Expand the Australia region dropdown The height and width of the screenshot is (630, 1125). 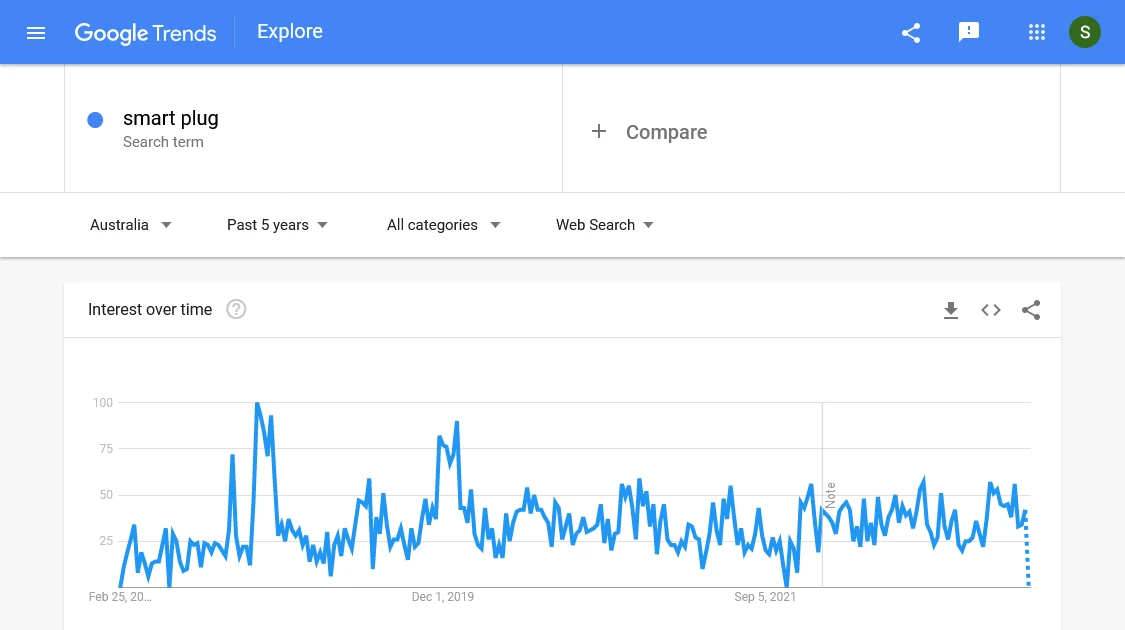131,225
